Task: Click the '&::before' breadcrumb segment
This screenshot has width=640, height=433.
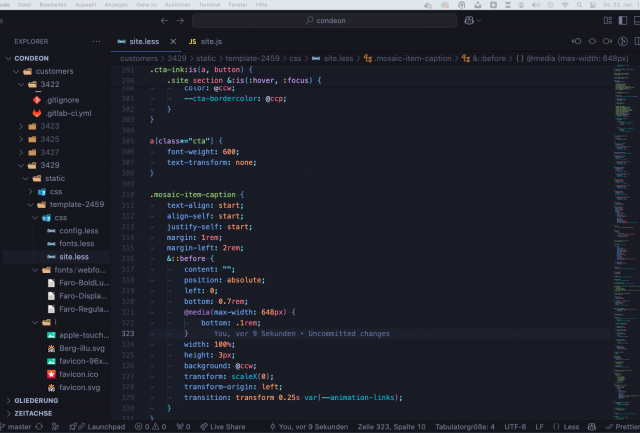Action: (489, 58)
